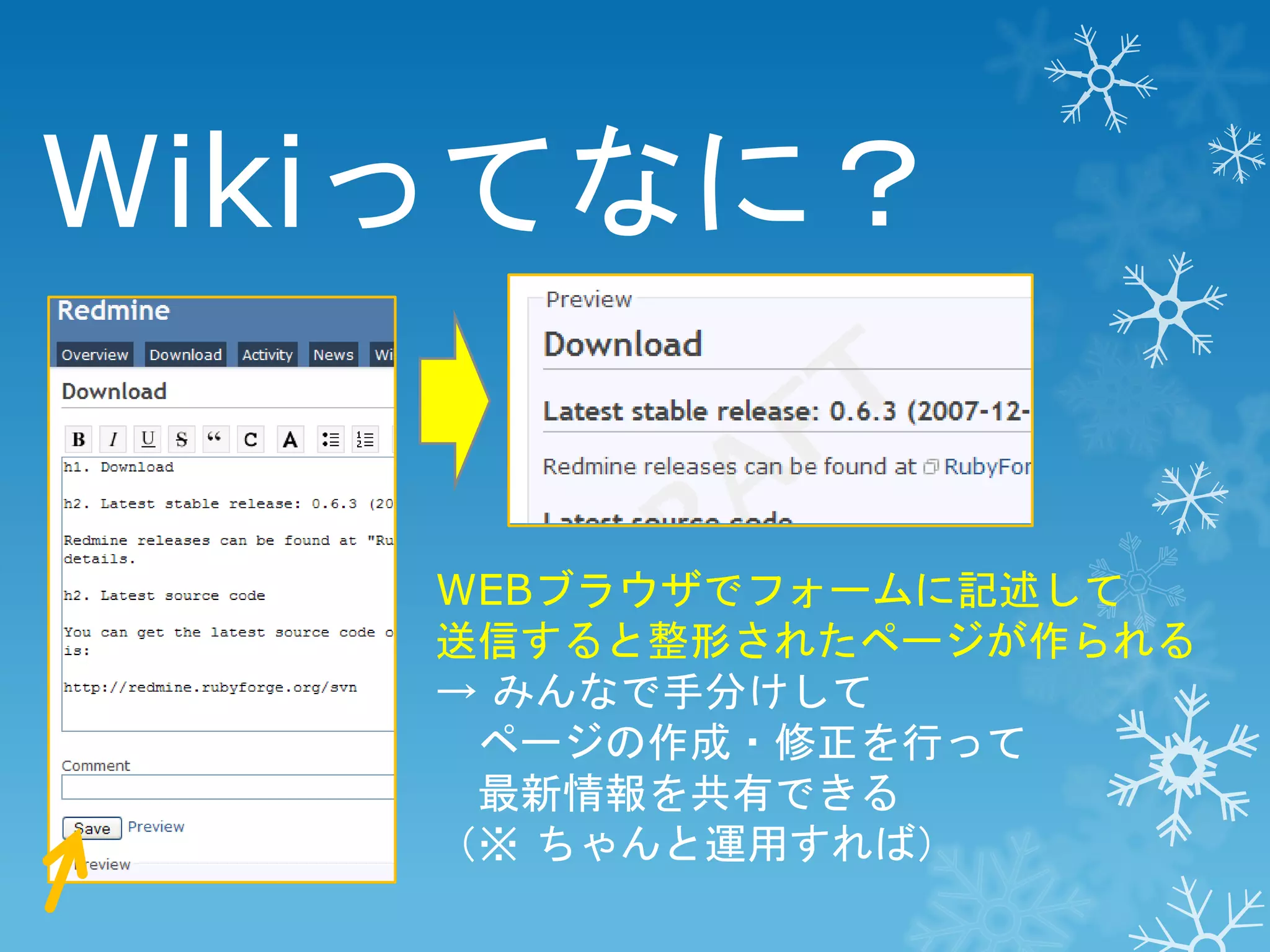
Task: Open the partially visible Wiki tab
Action: [x=382, y=355]
